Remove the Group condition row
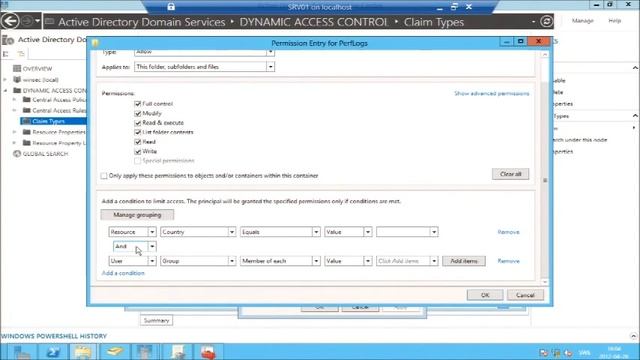This screenshot has width=640, height=360. 509,261
